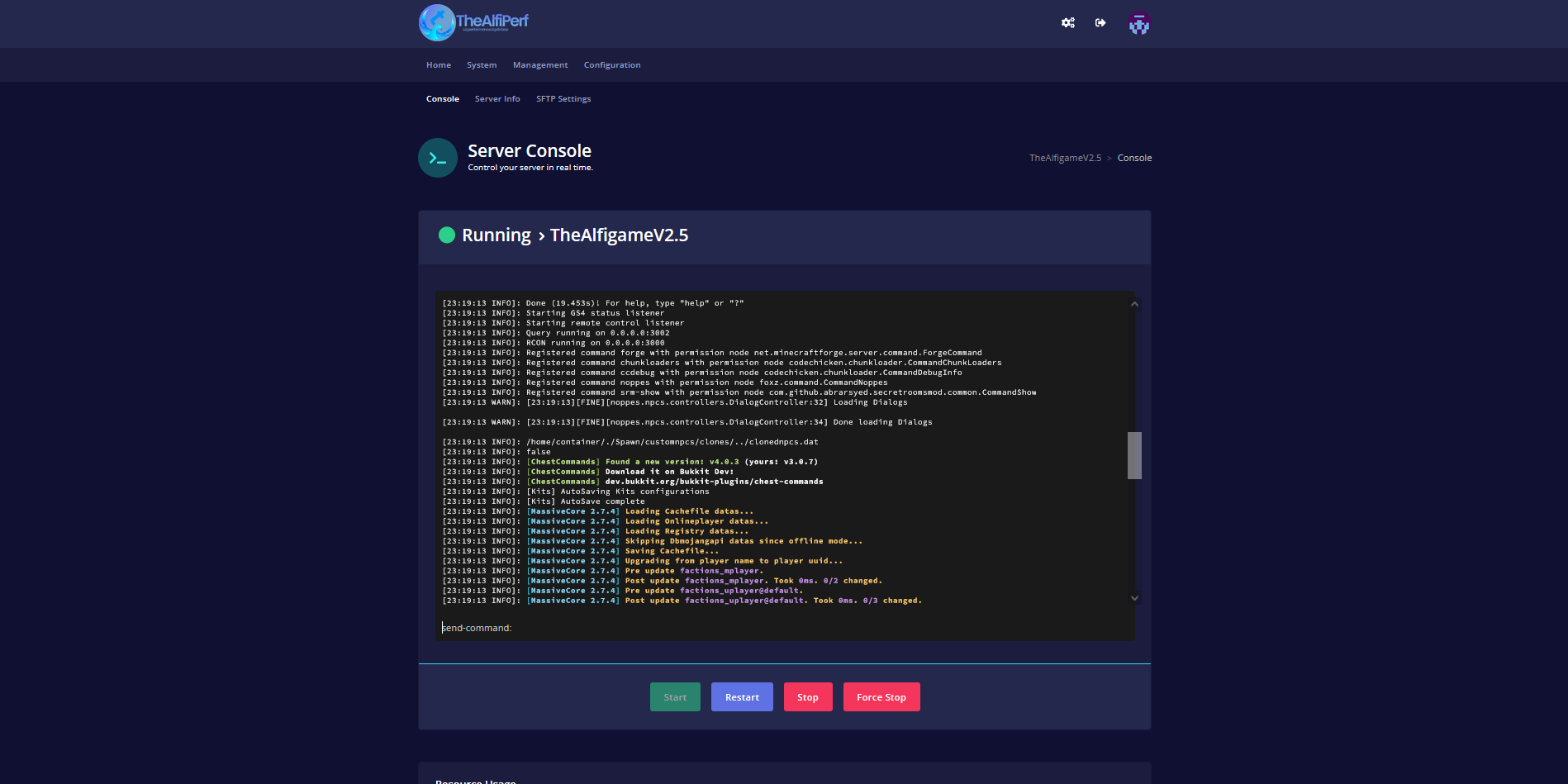Click the TheAlfiPerf logo
The height and width of the screenshot is (784, 1568).
coord(473,22)
